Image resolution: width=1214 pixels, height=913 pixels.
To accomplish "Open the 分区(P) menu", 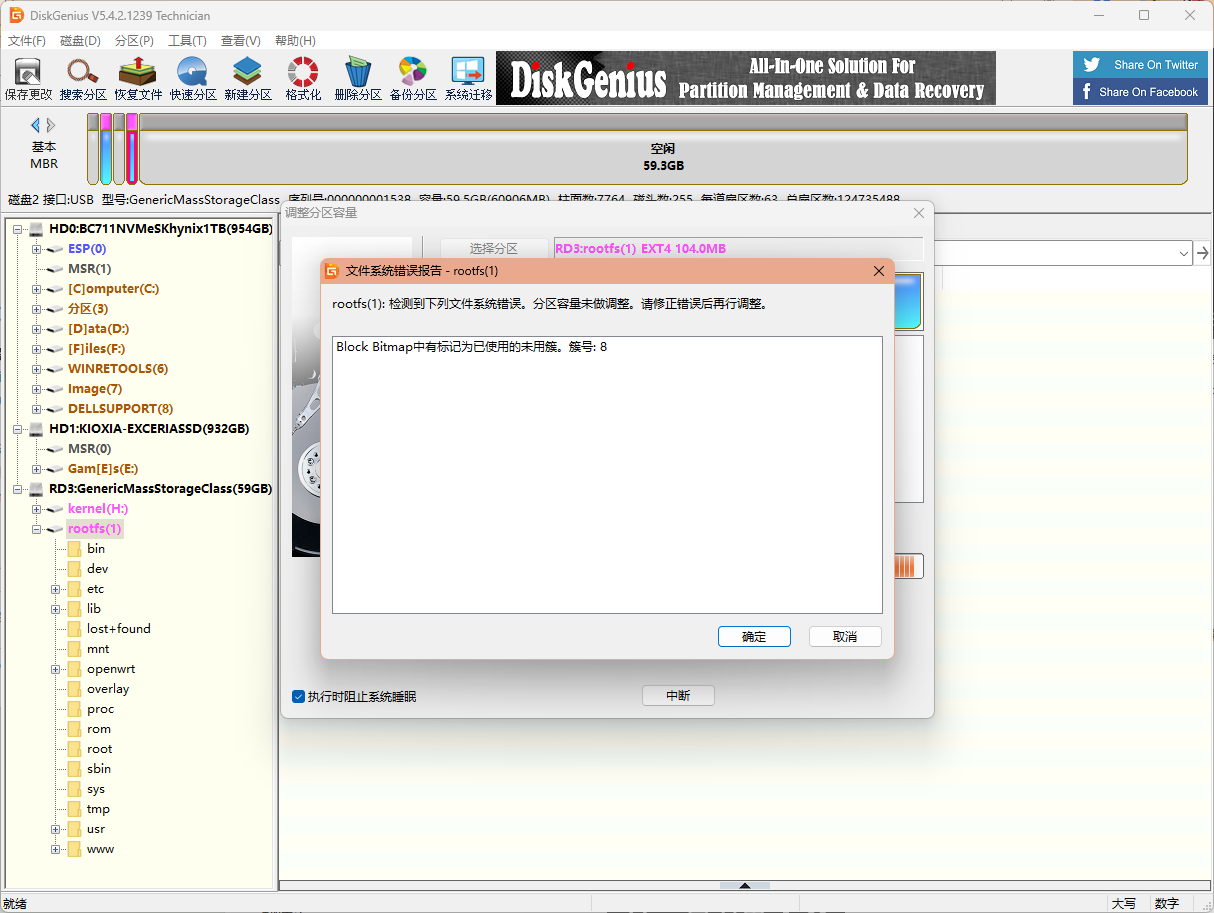I will pyautogui.click(x=134, y=41).
